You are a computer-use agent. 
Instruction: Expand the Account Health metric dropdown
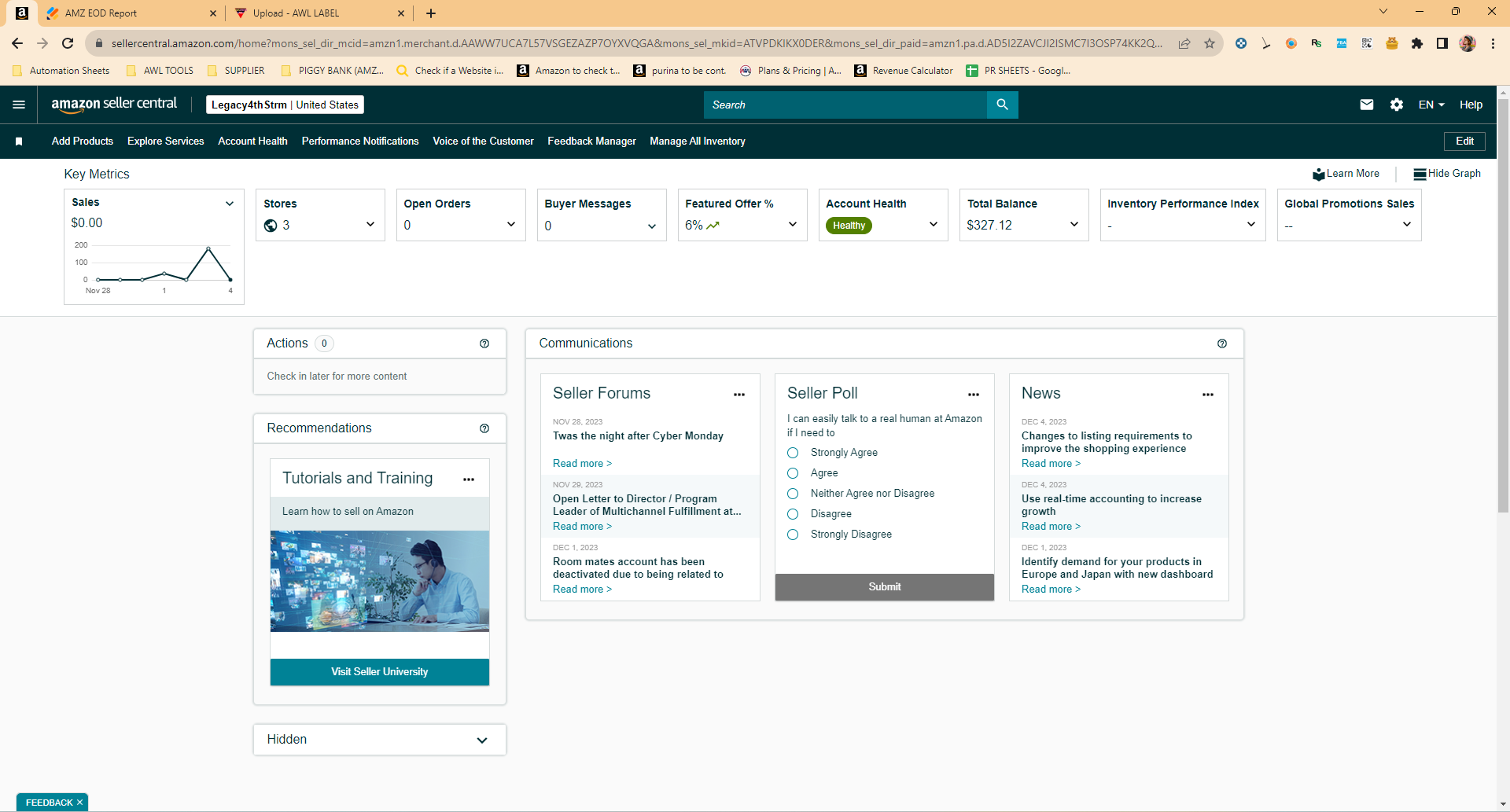click(x=934, y=225)
